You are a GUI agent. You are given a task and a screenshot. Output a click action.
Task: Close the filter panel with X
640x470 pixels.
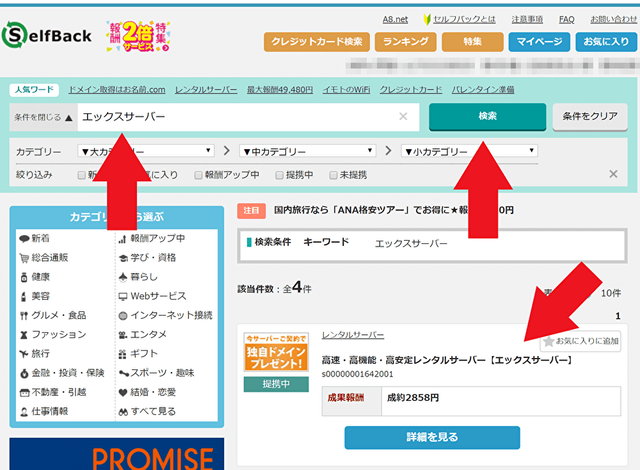coord(613,174)
